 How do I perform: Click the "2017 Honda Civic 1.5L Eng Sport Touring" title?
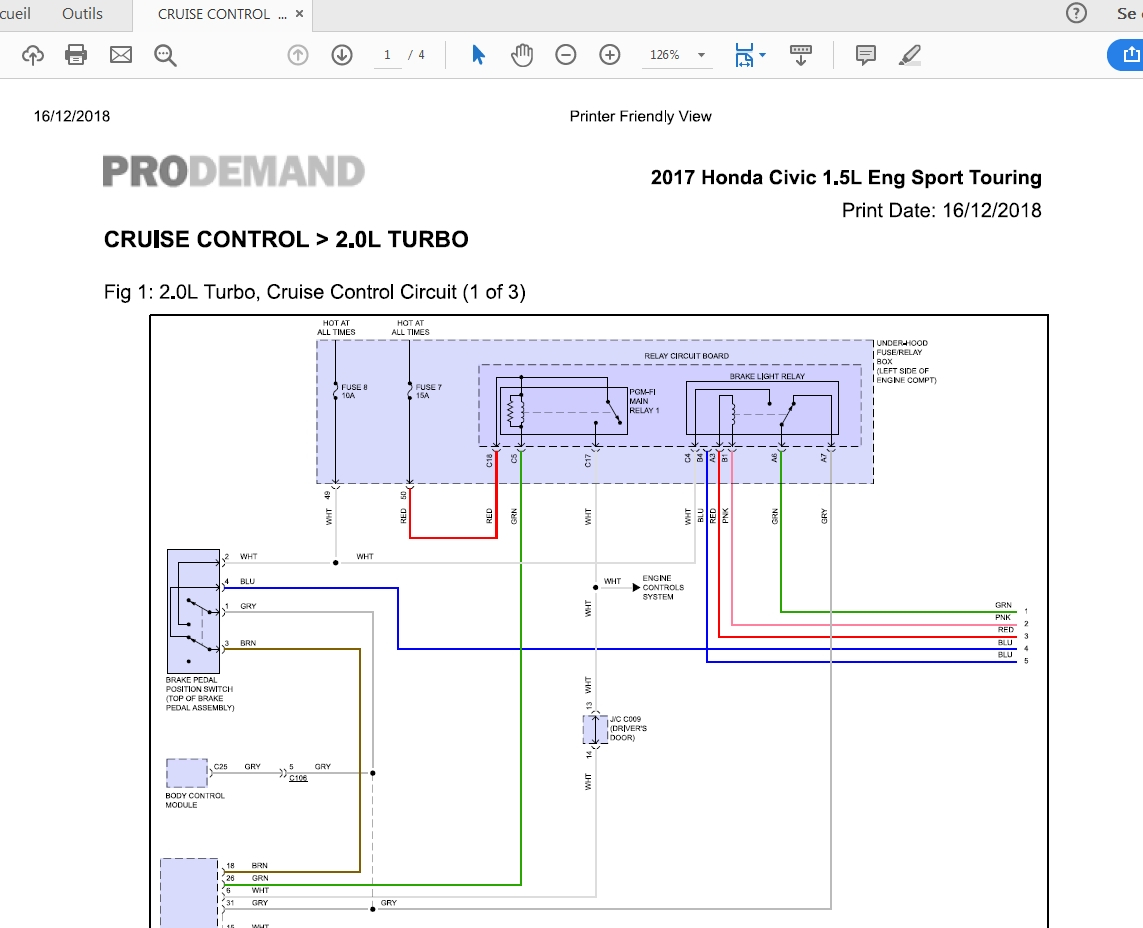(x=846, y=177)
